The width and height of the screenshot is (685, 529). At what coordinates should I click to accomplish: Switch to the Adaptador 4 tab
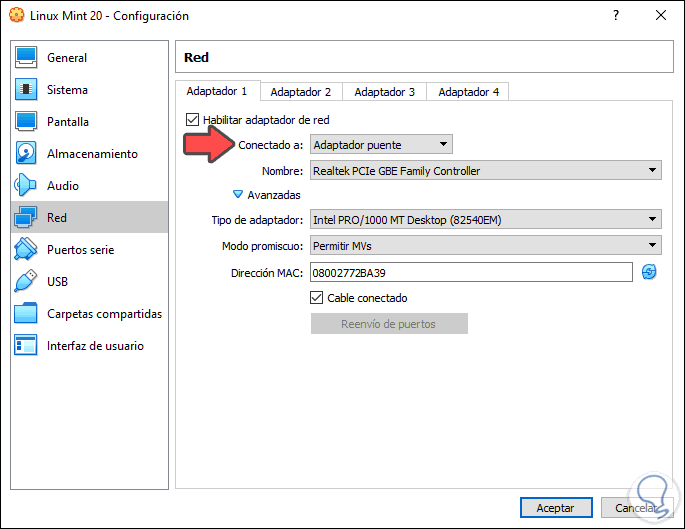click(x=468, y=92)
